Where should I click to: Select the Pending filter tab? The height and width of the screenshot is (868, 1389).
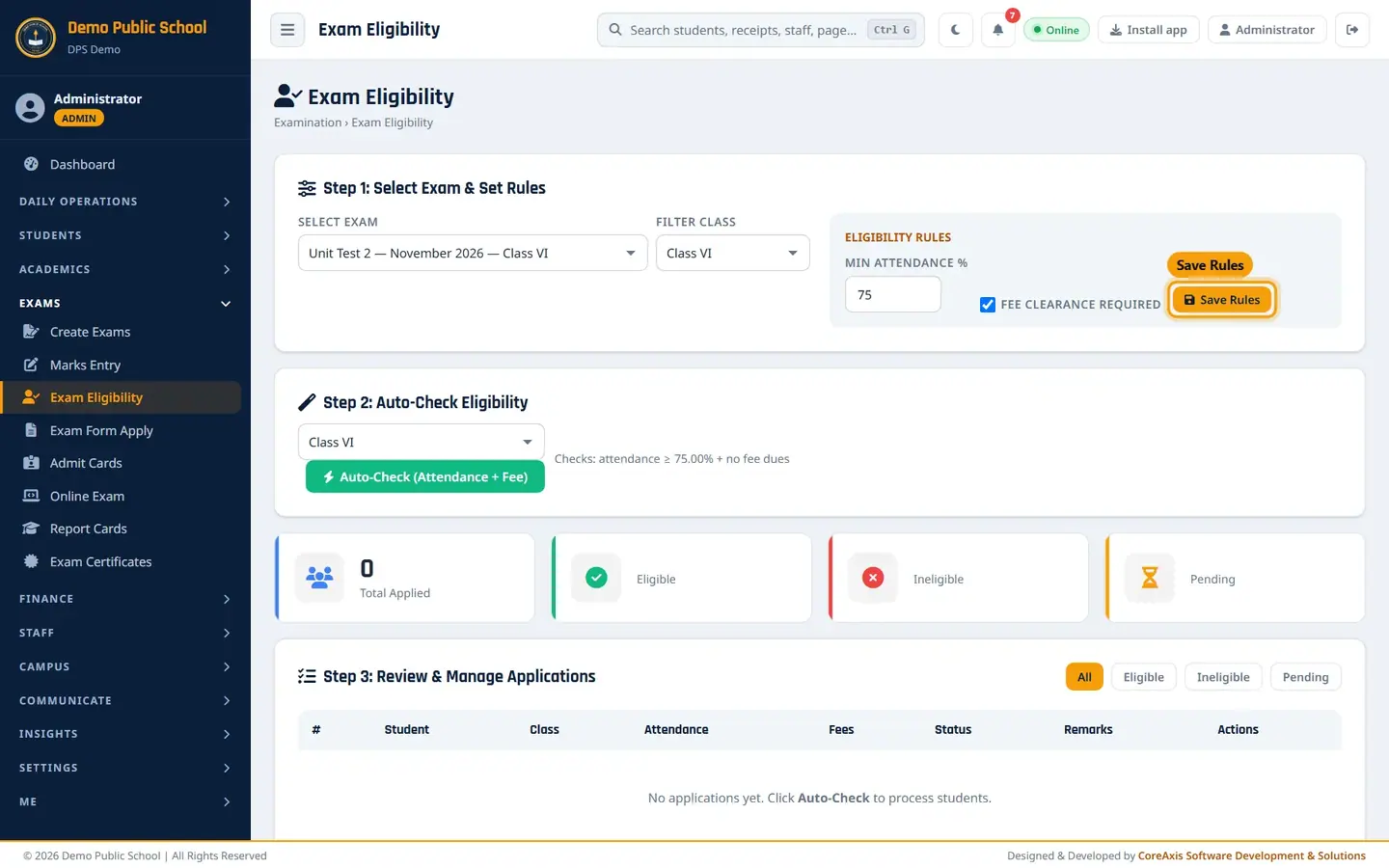[x=1305, y=677]
